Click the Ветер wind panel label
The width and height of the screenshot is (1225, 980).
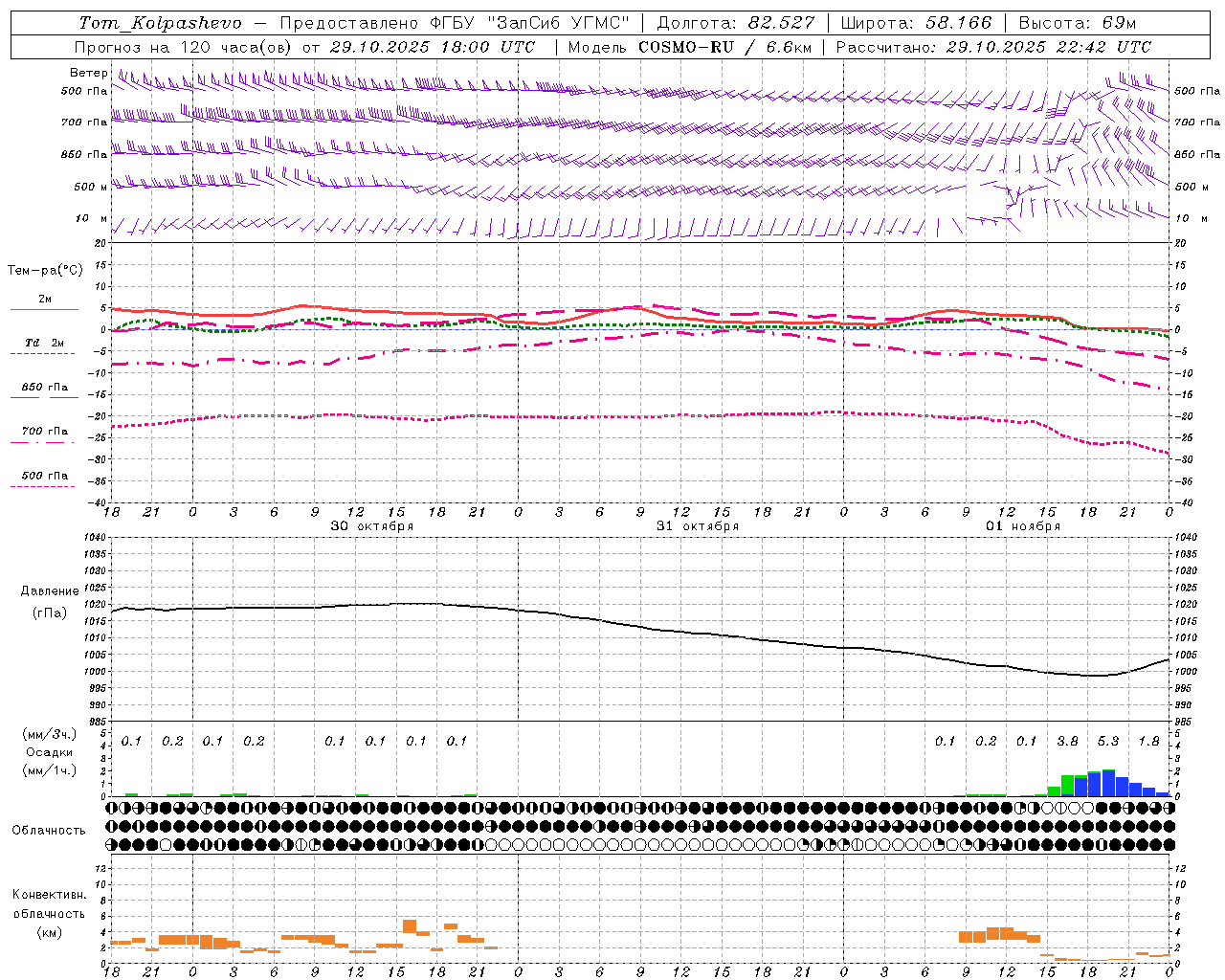[x=89, y=73]
